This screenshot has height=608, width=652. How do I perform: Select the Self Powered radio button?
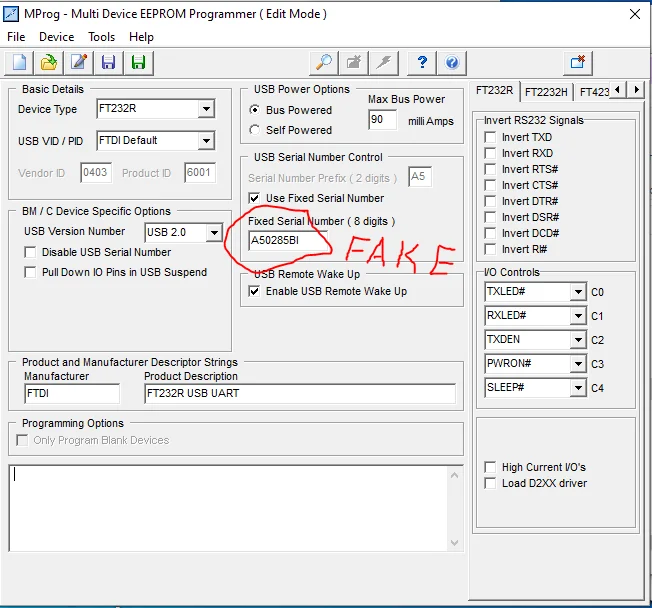click(254, 130)
